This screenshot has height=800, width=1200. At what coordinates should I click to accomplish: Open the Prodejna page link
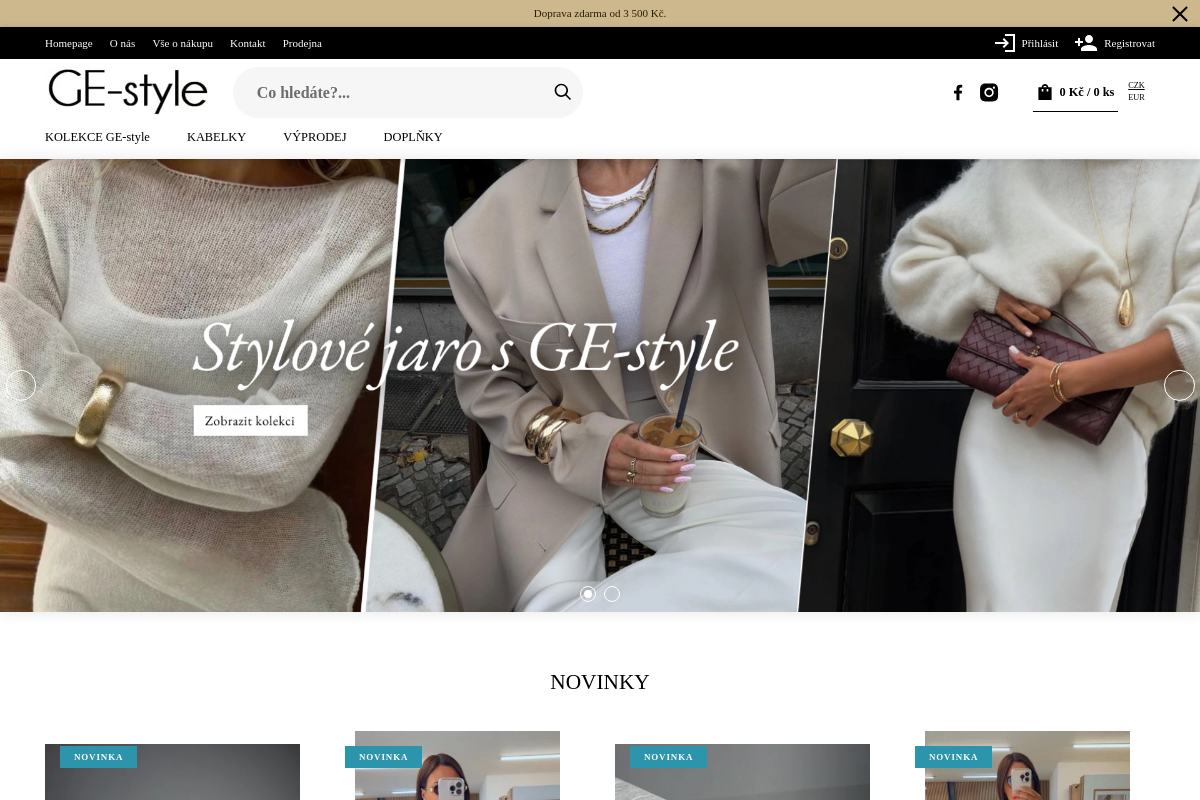pos(302,43)
